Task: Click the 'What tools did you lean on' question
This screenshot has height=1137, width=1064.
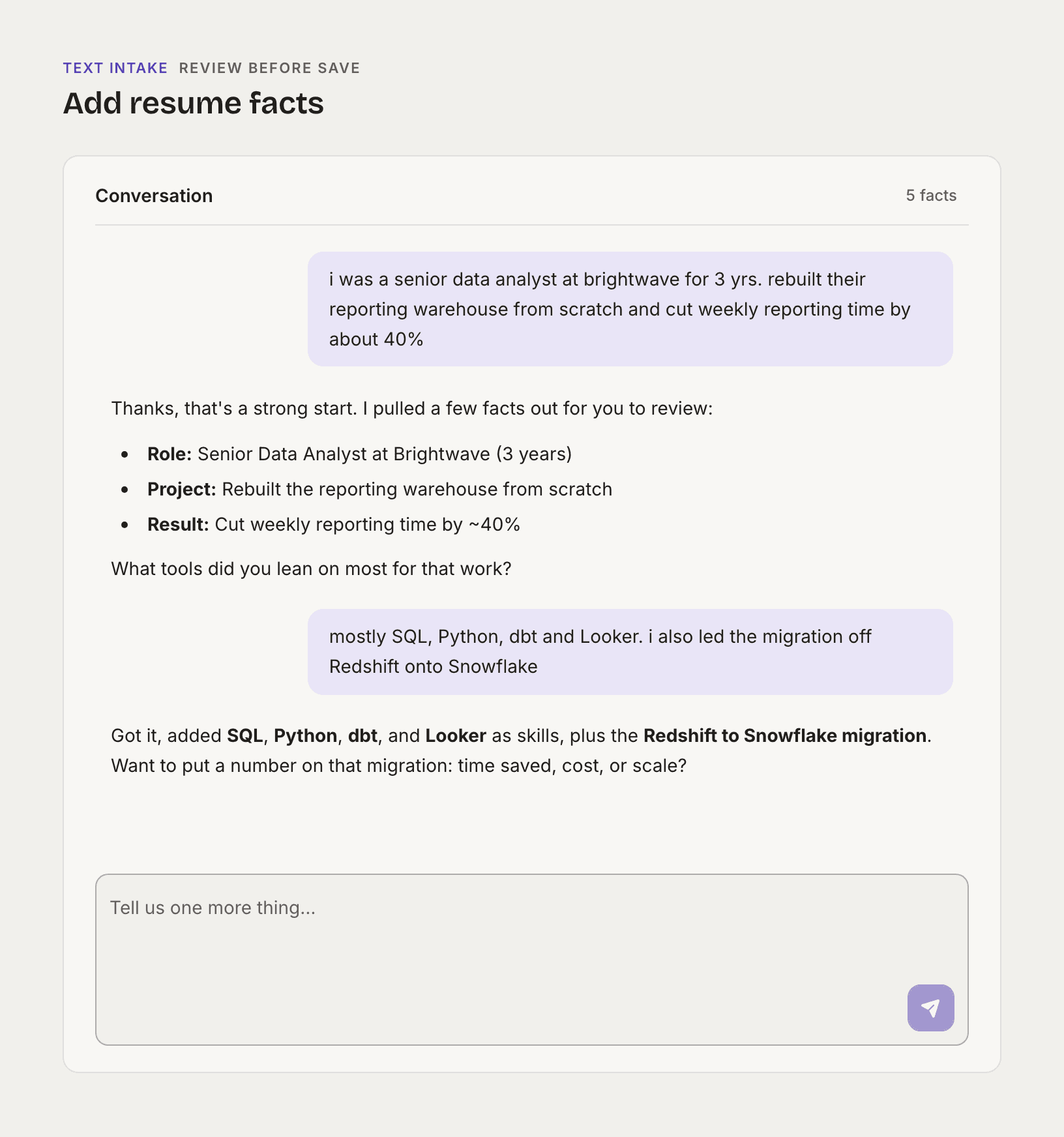Action: [x=311, y=568]
